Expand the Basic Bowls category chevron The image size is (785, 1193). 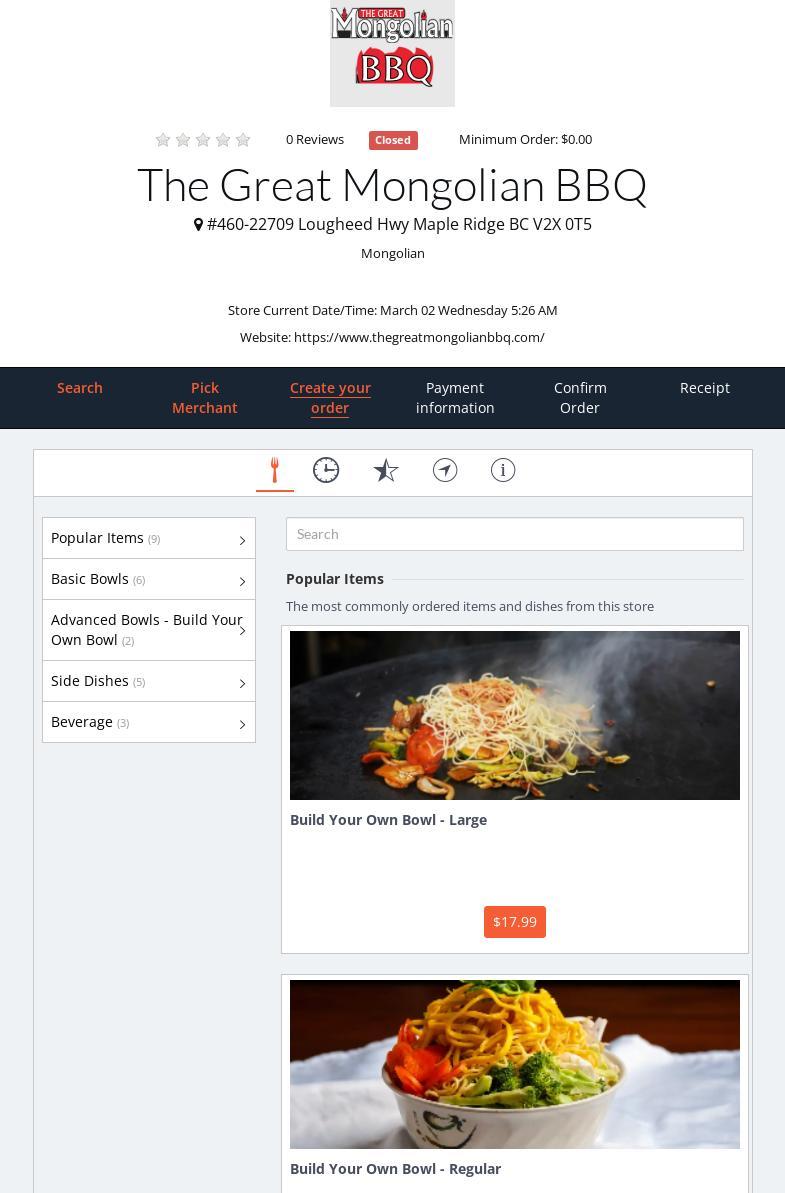click(x=242, y=581)
